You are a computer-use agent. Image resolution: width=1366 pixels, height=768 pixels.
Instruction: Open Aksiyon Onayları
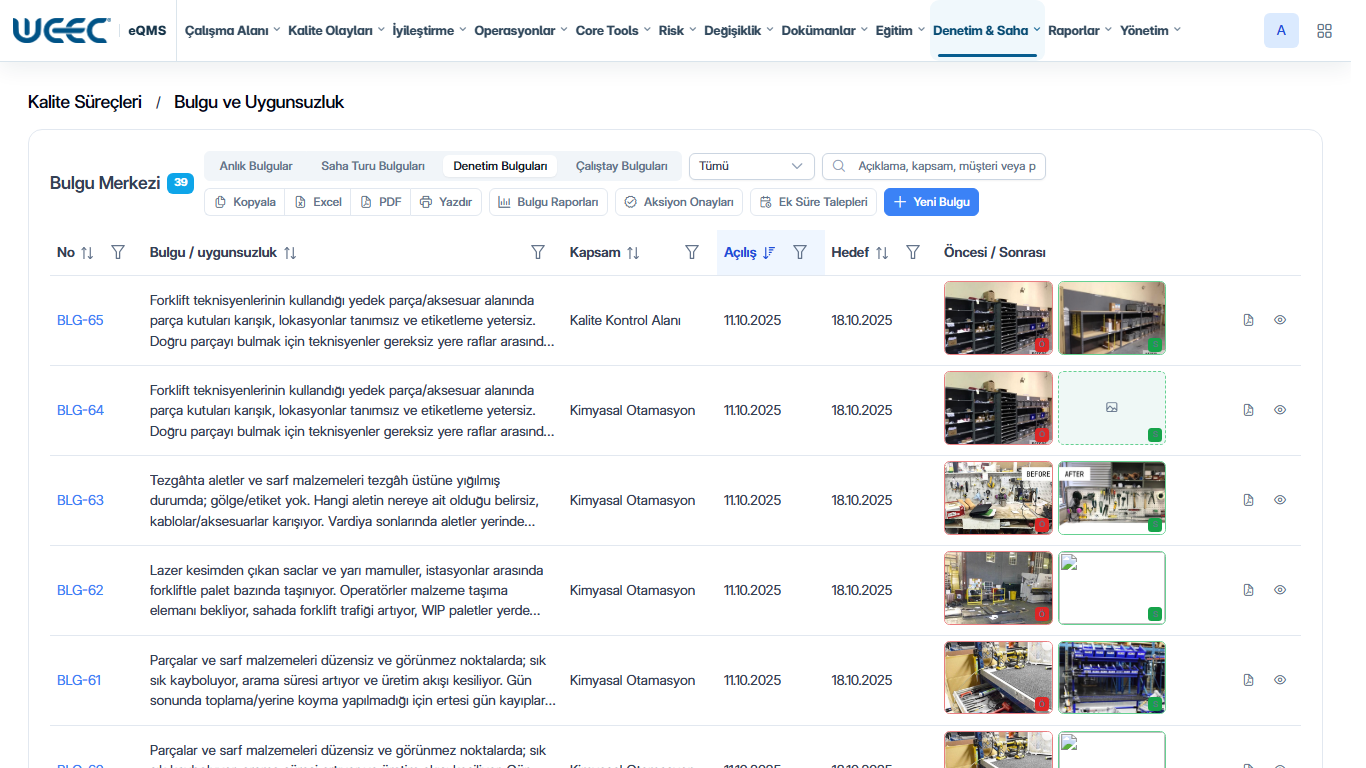679,202
